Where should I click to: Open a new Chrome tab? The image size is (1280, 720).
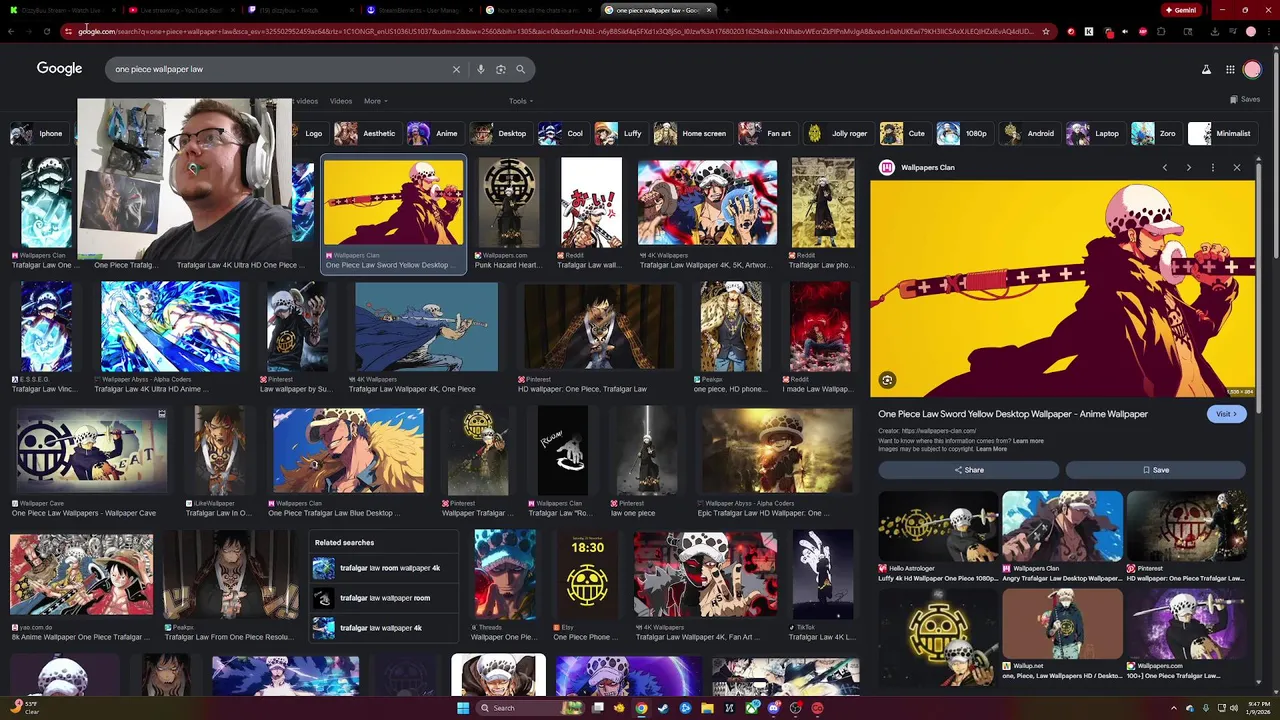pyautogui.click(x=726, y=10)
